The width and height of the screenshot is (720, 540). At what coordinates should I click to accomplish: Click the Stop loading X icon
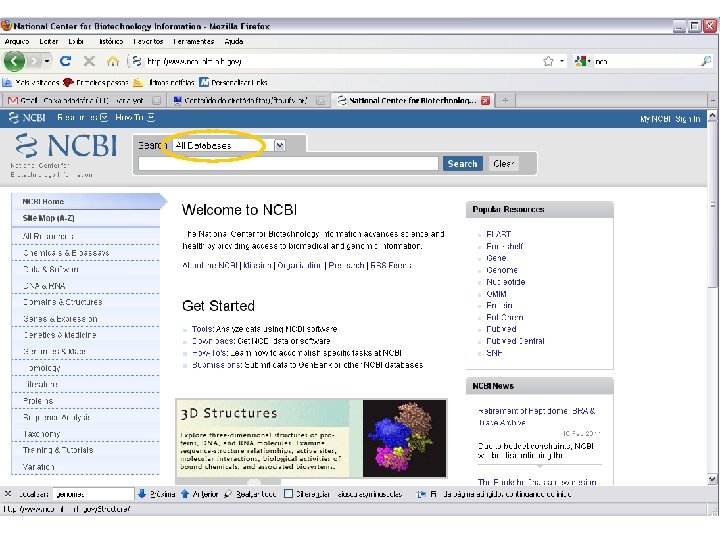pyautogui.click(x=89, y=61)
